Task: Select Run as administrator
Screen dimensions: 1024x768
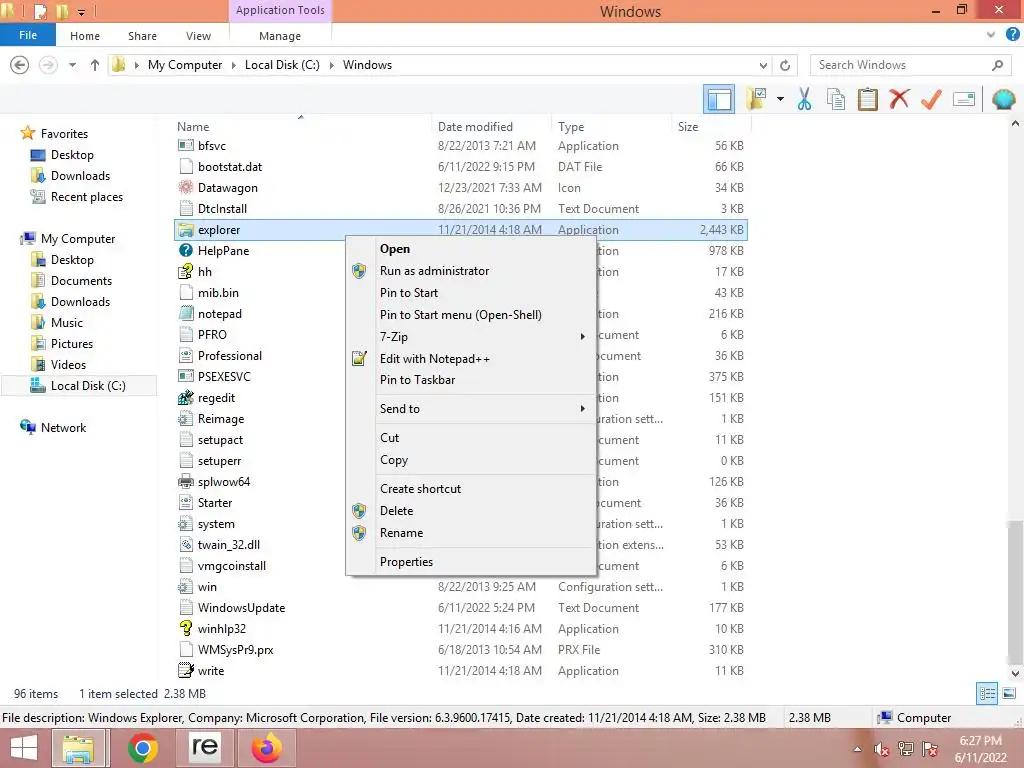Action: 434,270
